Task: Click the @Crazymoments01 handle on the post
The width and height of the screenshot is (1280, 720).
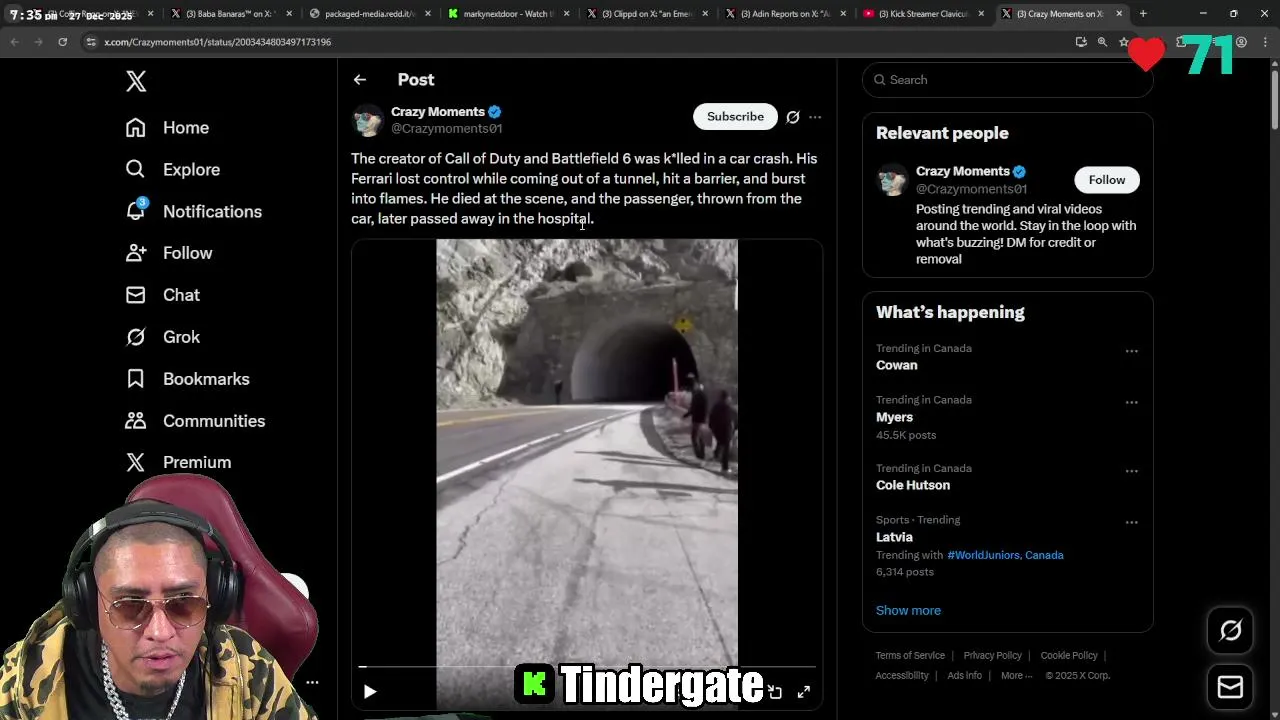Action: click(446, 129)
